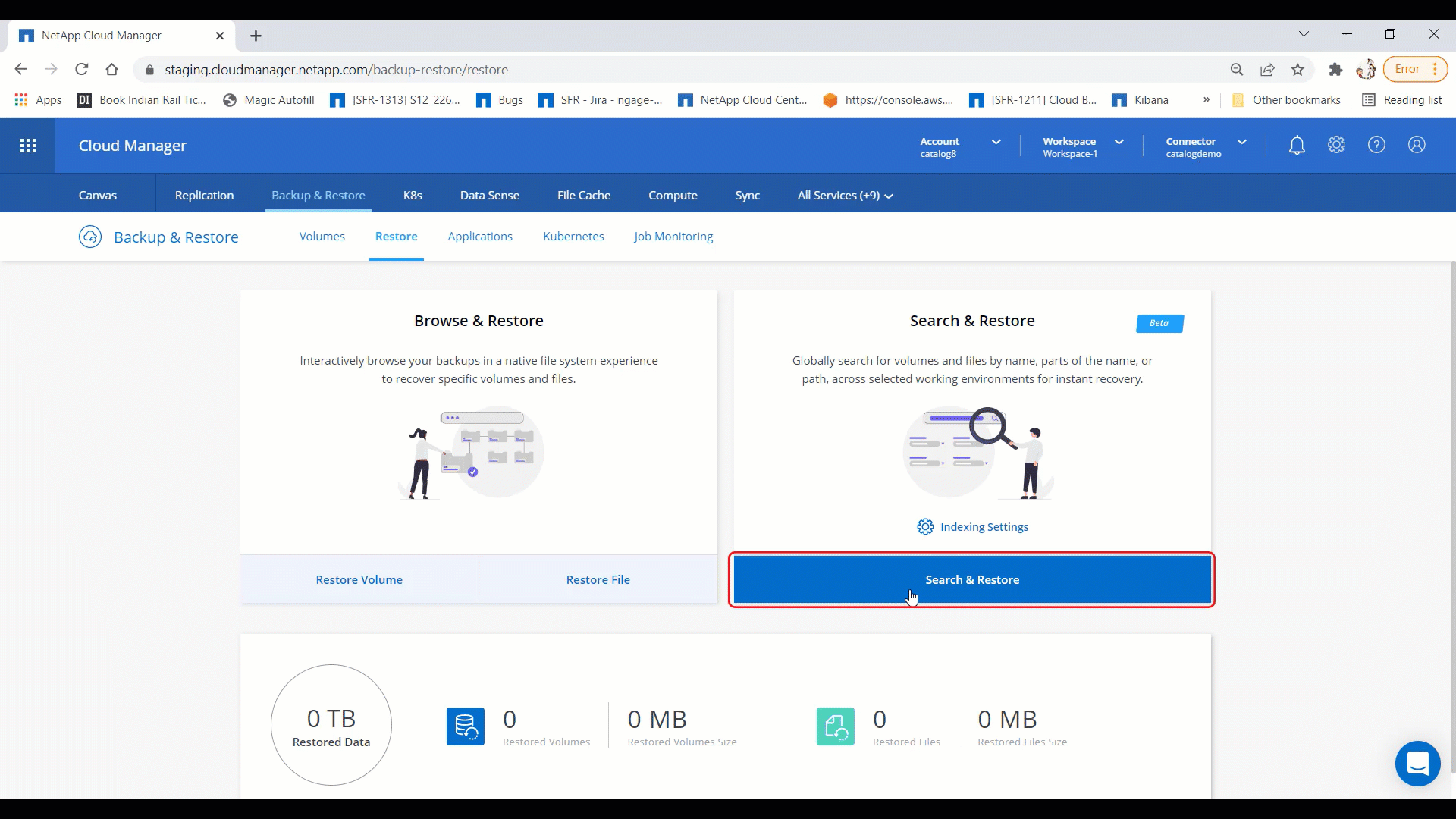Open the app launcher grid icon
The width and height of the screenshot is (1456, 819).
28,146
